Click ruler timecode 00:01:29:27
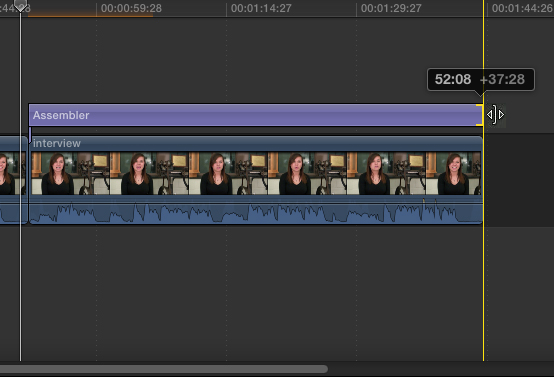This screenshot has width=554, height=377. [391, 8]
